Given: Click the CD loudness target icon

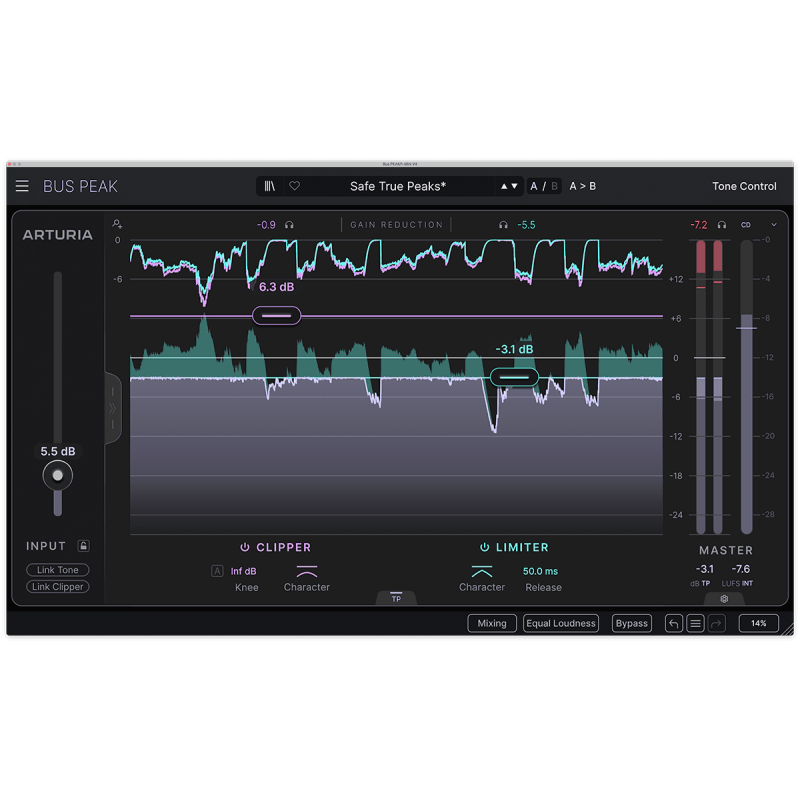Looking at the screenshot, I should pos(745,225).
